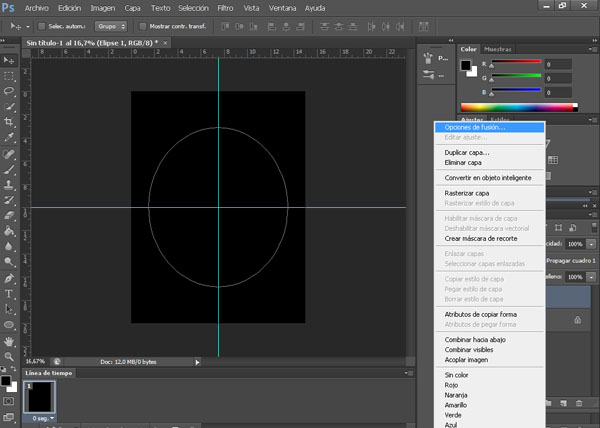Select the Horizontal Type tool
The height and width of the screenshot is (428, 600).
(x=9, y=294)
